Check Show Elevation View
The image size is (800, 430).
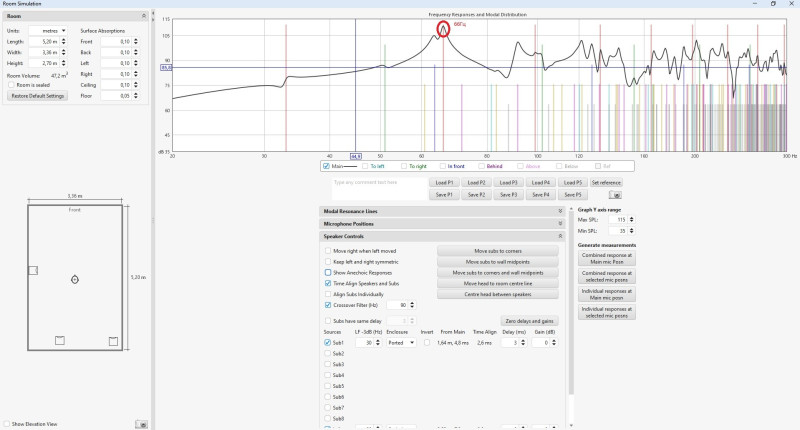click(x=7, y=424)
